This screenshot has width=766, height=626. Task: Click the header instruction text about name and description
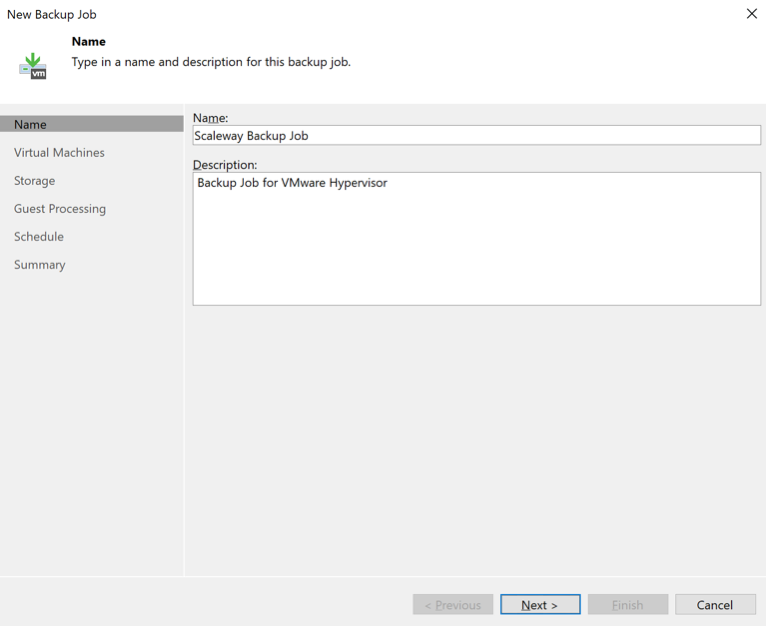[x=211, y=62]
